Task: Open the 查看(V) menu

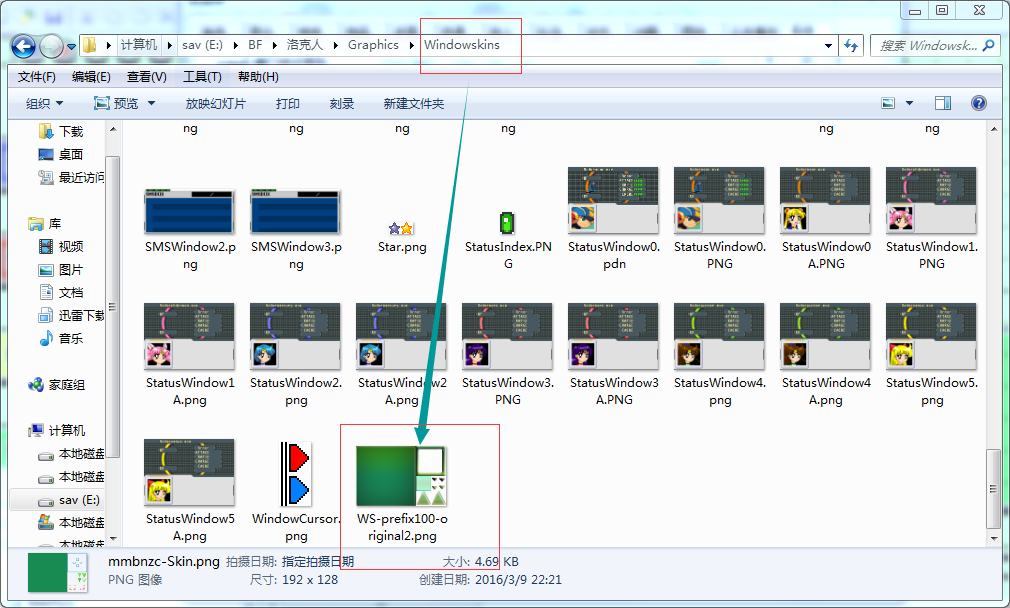Action: (146, 77)
